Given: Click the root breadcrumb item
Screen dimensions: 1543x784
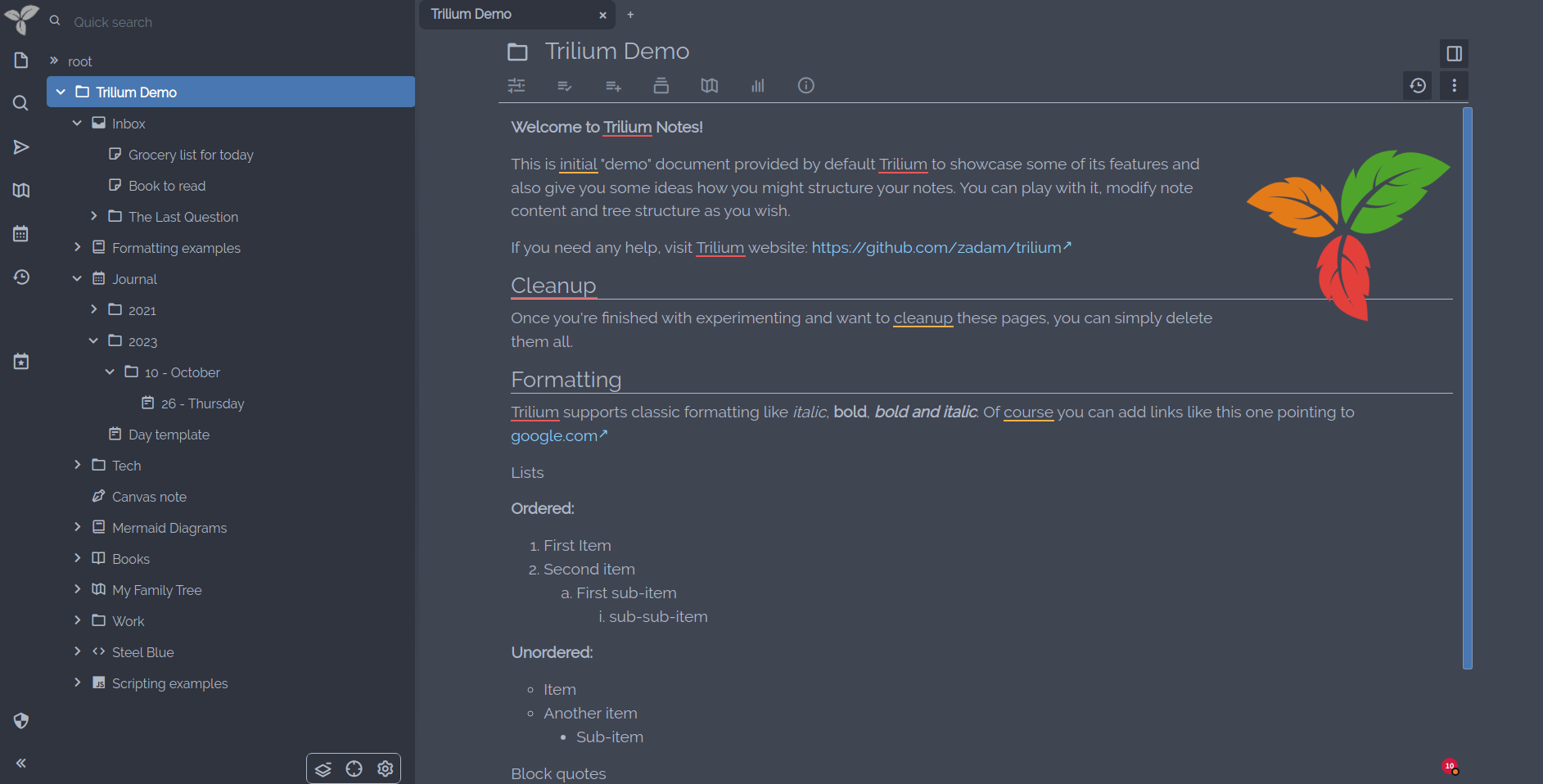Looking at the screenshot, I should point(80,61).
